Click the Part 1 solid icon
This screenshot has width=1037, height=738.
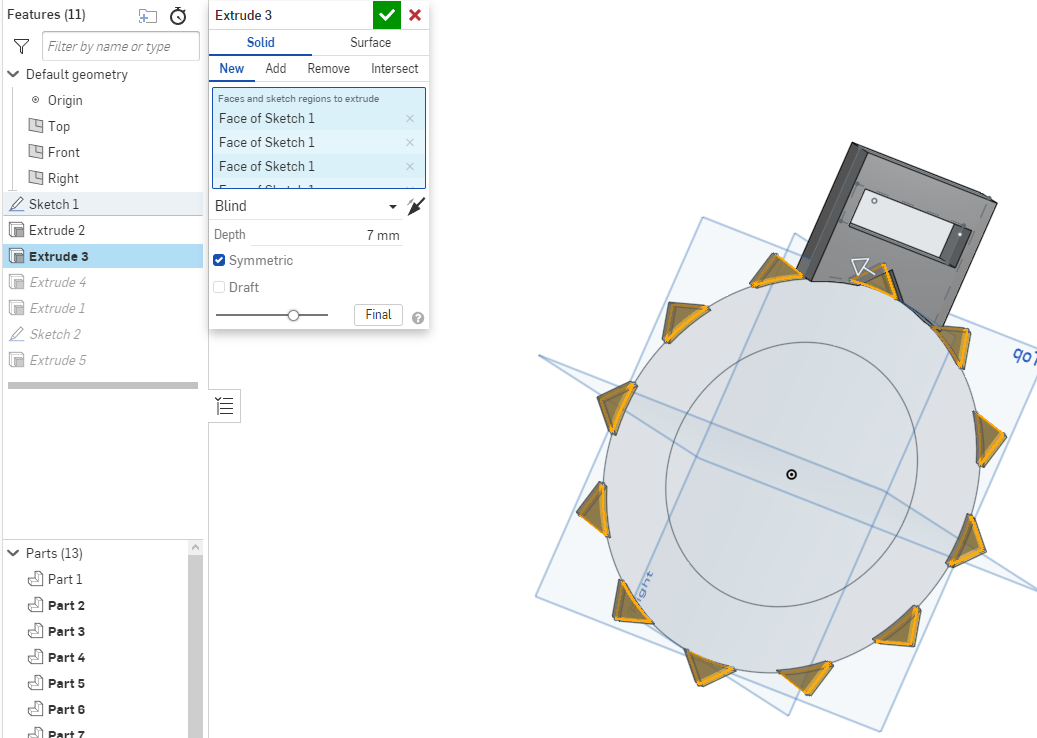click(36, 579)
